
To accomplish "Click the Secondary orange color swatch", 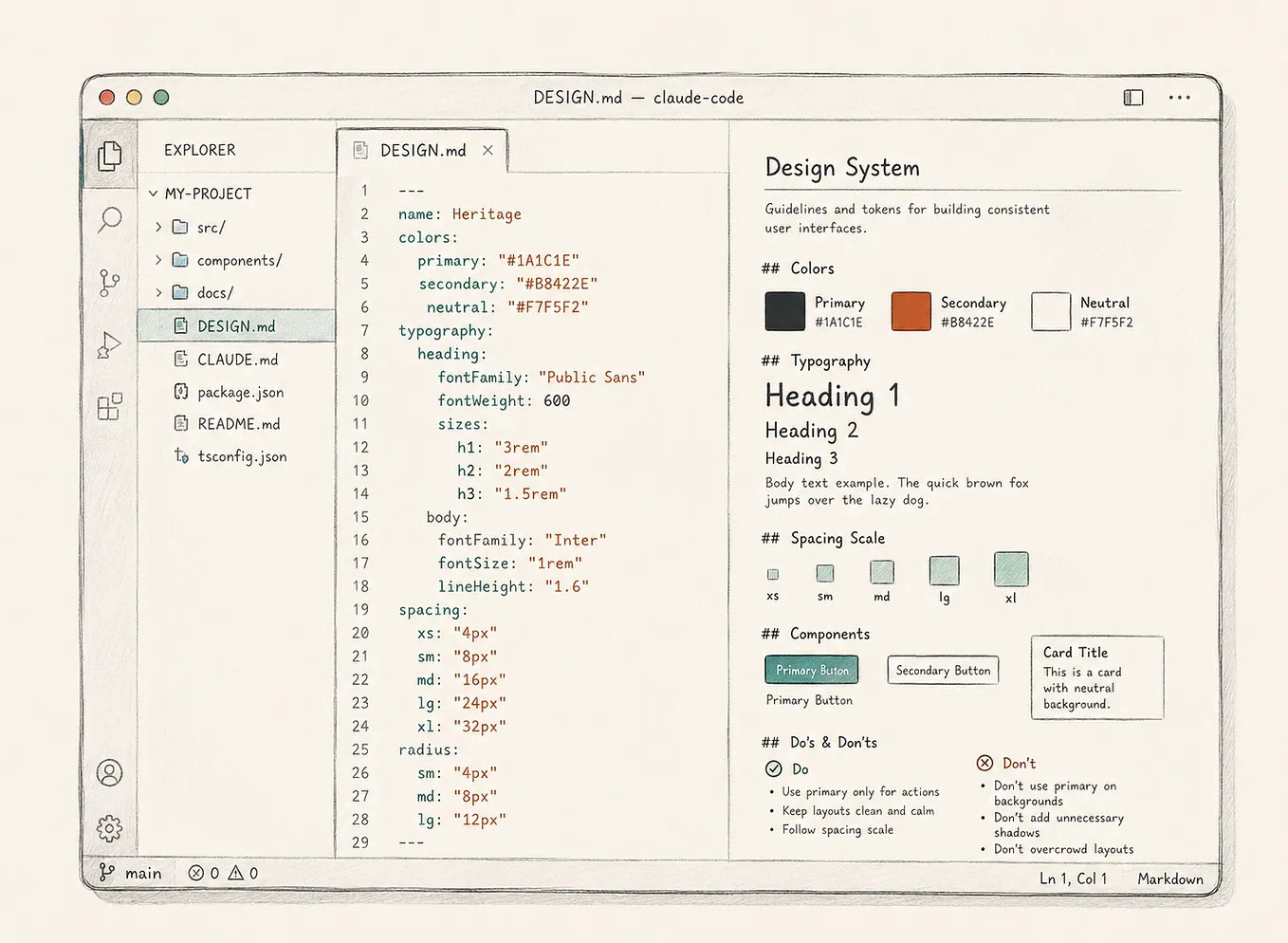I will pyautogui.click(x=911, y=311).
